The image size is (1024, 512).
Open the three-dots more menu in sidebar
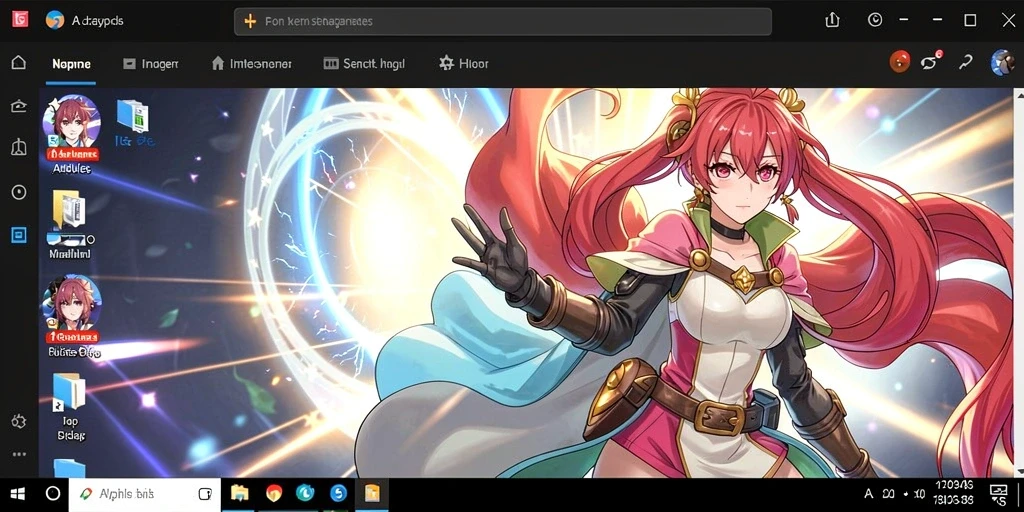pos(19,454)
